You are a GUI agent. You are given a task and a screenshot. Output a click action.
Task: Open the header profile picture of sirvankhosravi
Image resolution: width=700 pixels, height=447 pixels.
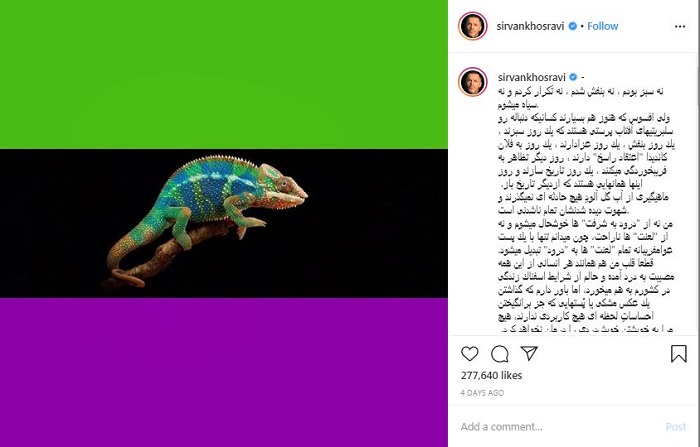point(472,26)
